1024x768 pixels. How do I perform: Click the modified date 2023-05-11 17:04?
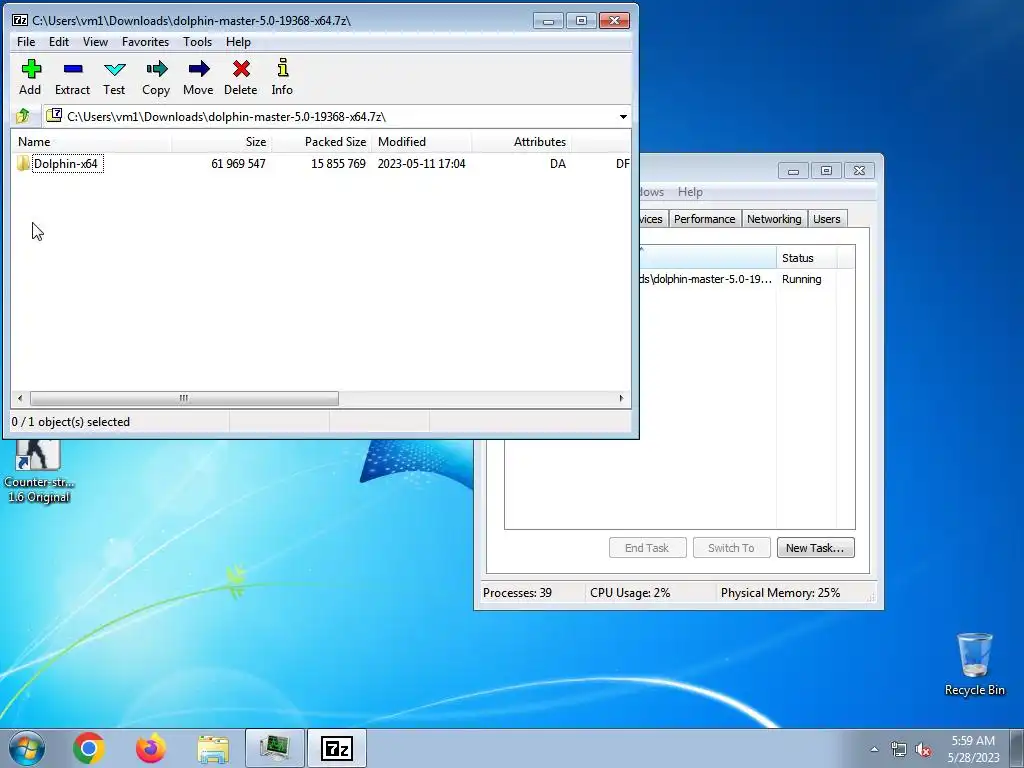(x=421, y=163)
